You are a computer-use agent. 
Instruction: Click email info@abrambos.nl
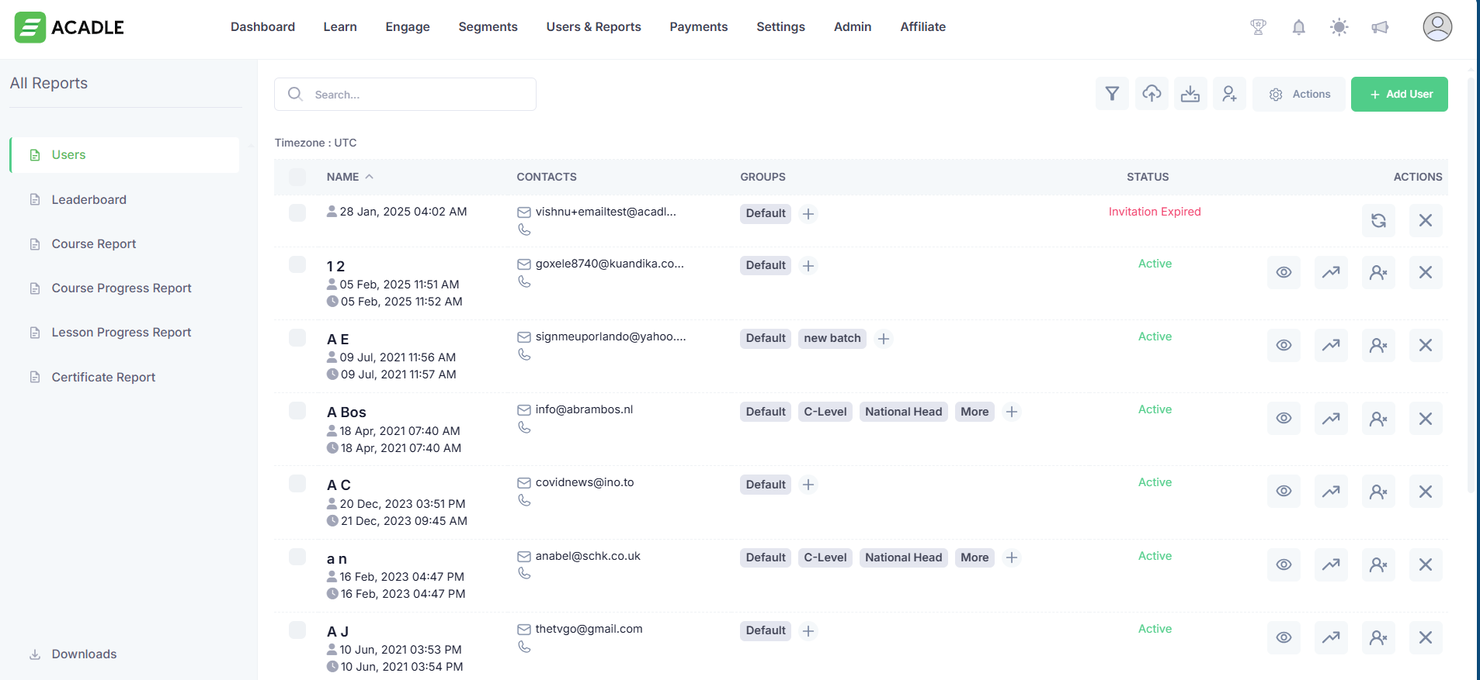pos(584,410)
